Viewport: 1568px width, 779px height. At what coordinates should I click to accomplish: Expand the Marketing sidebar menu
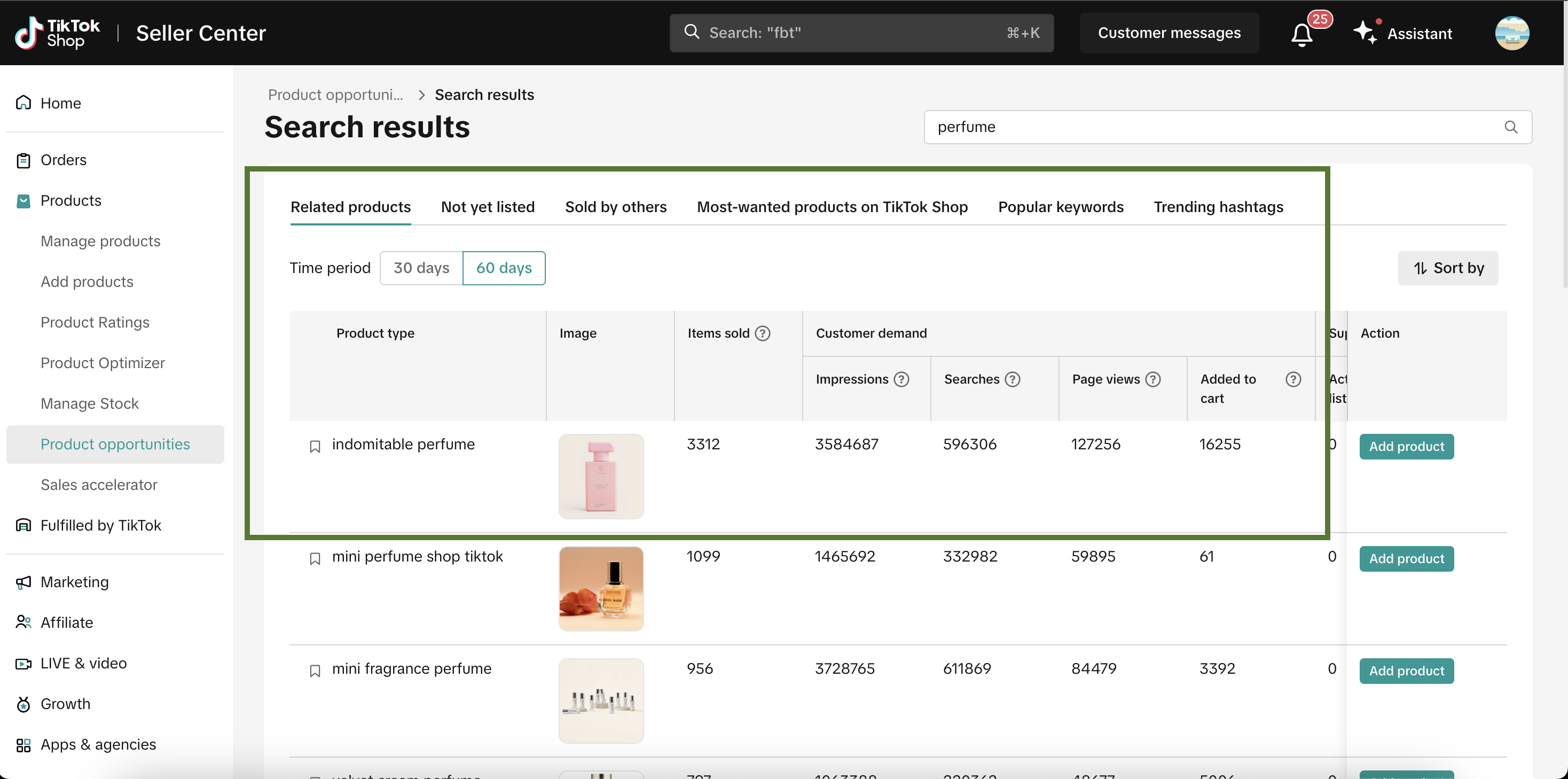[x=74, y=582]
